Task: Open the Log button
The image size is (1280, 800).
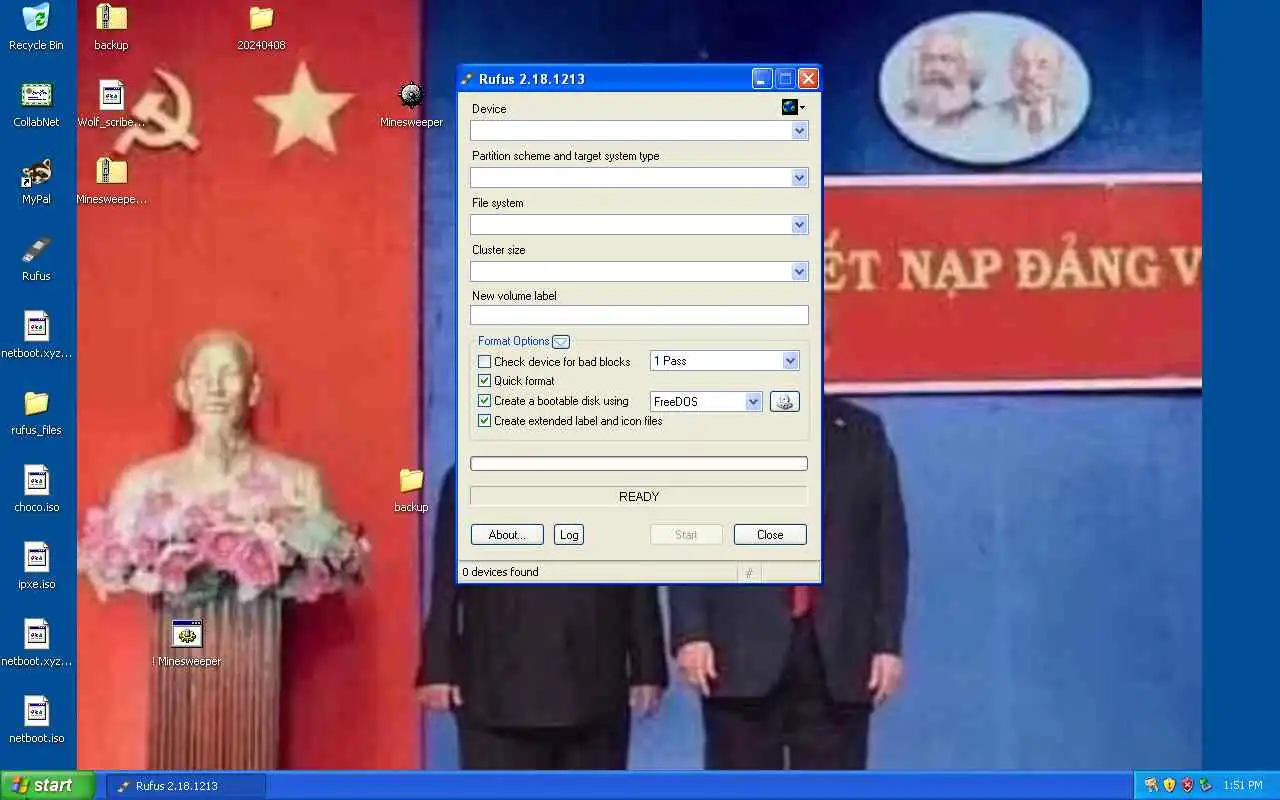Action: coord(569,535)
